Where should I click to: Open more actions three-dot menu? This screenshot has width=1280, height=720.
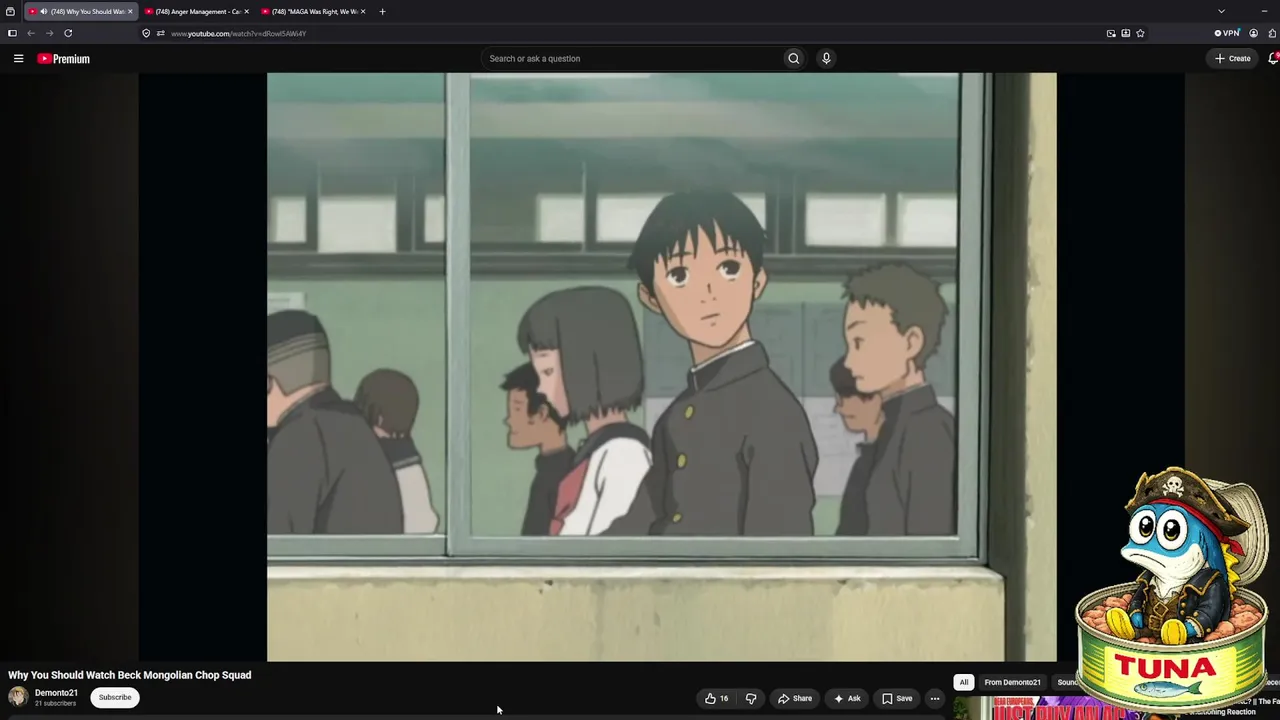[935, 698]
